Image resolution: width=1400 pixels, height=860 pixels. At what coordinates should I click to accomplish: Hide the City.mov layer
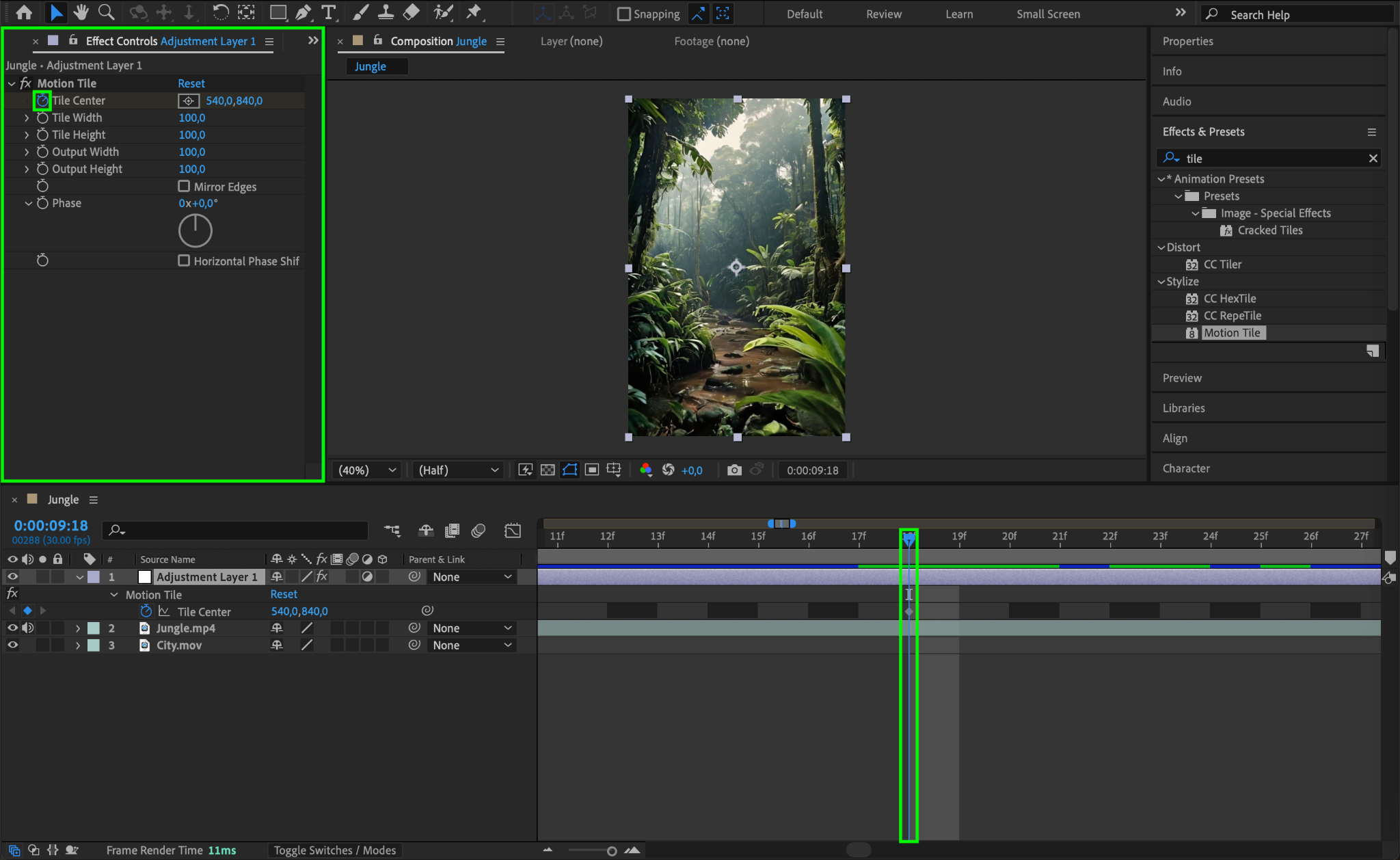[x=12, y=645]
